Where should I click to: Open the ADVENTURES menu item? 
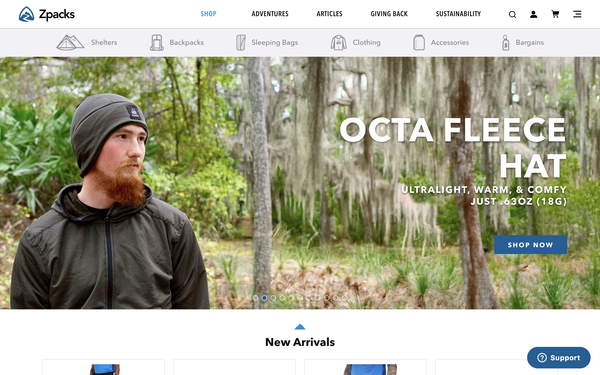[270, 14]
